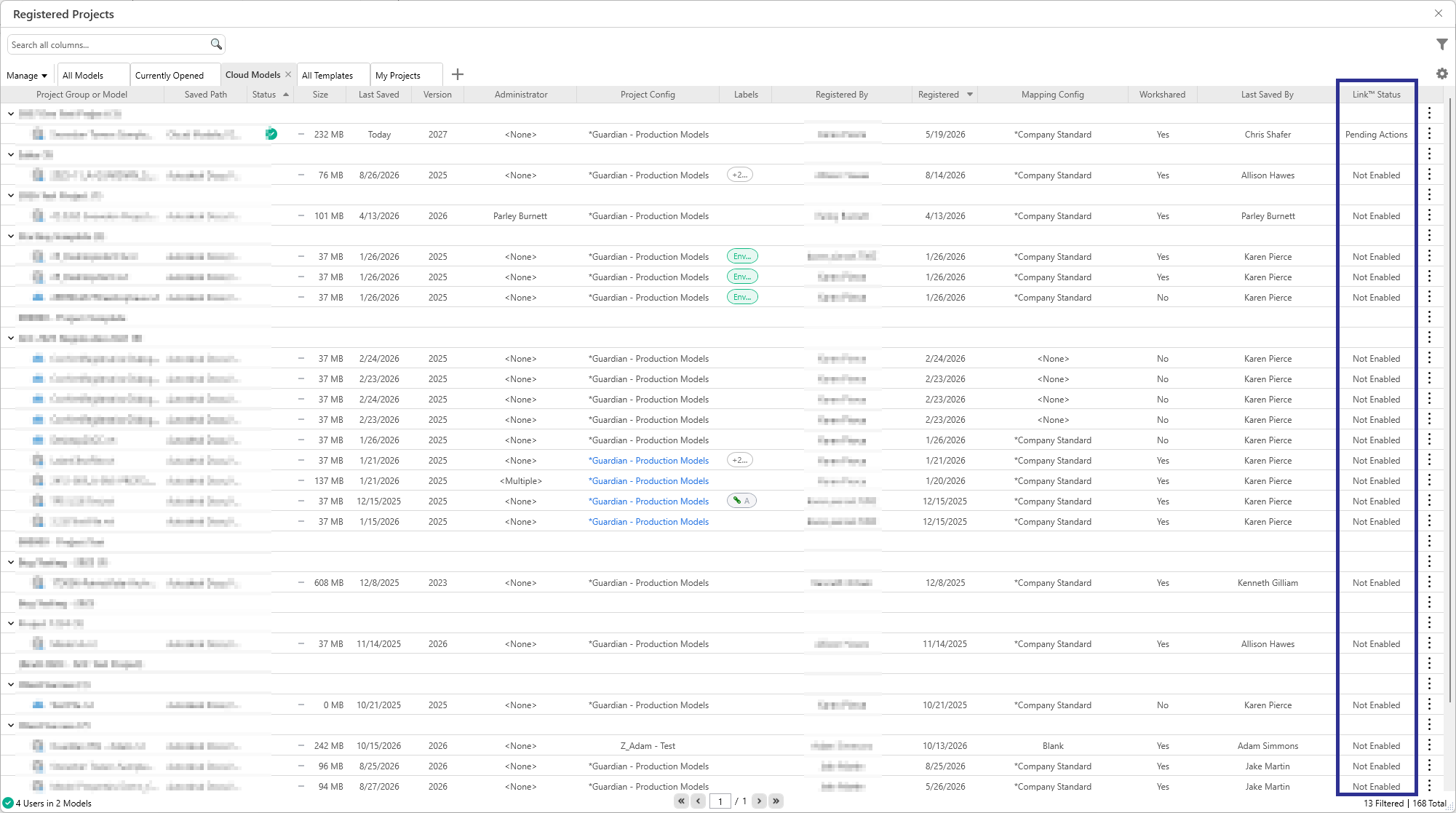Click the '+2...' label badge in 76 MB row
Image resolution: width=1456 pixels, height=813 pixels.
click(x=740, y=175)
